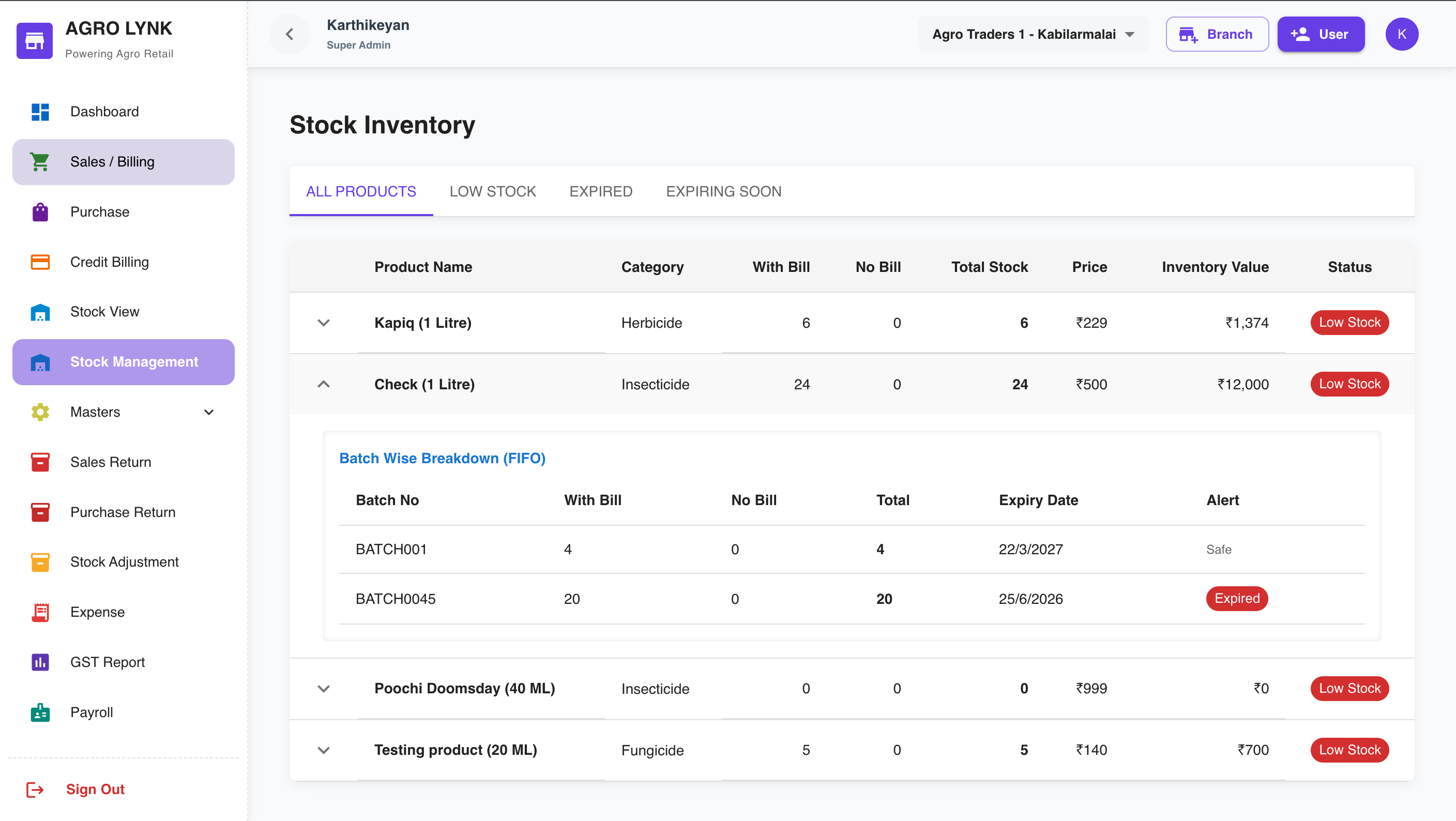
Task: Click the Credit Billing card icon
Action: 40,262
